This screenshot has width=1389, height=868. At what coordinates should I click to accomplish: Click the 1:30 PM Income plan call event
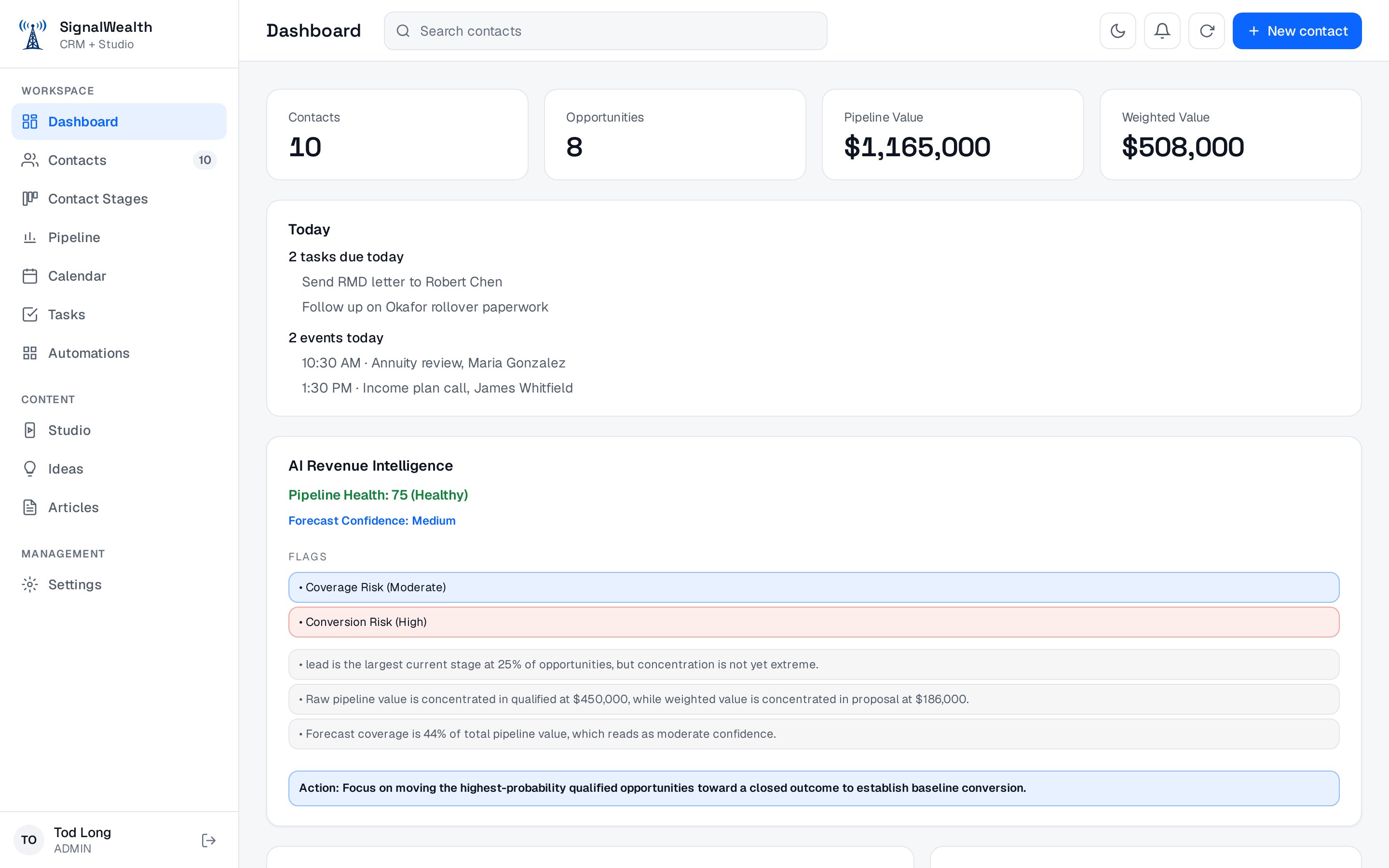coord(437,388)
